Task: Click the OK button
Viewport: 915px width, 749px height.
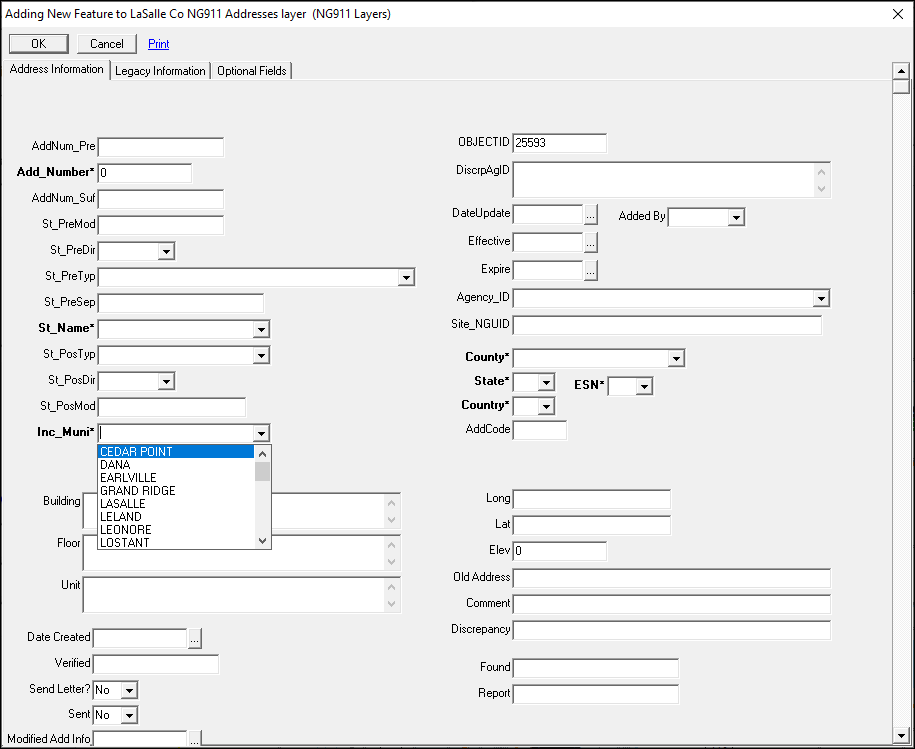Action: (x=39, y=44)
